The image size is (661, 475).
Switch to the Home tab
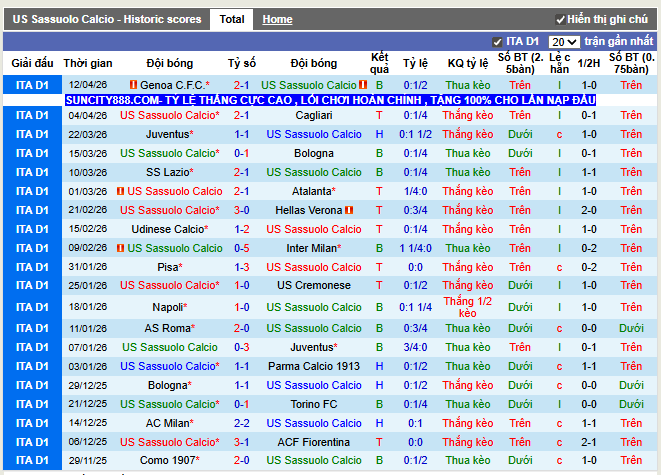[277, 19]
